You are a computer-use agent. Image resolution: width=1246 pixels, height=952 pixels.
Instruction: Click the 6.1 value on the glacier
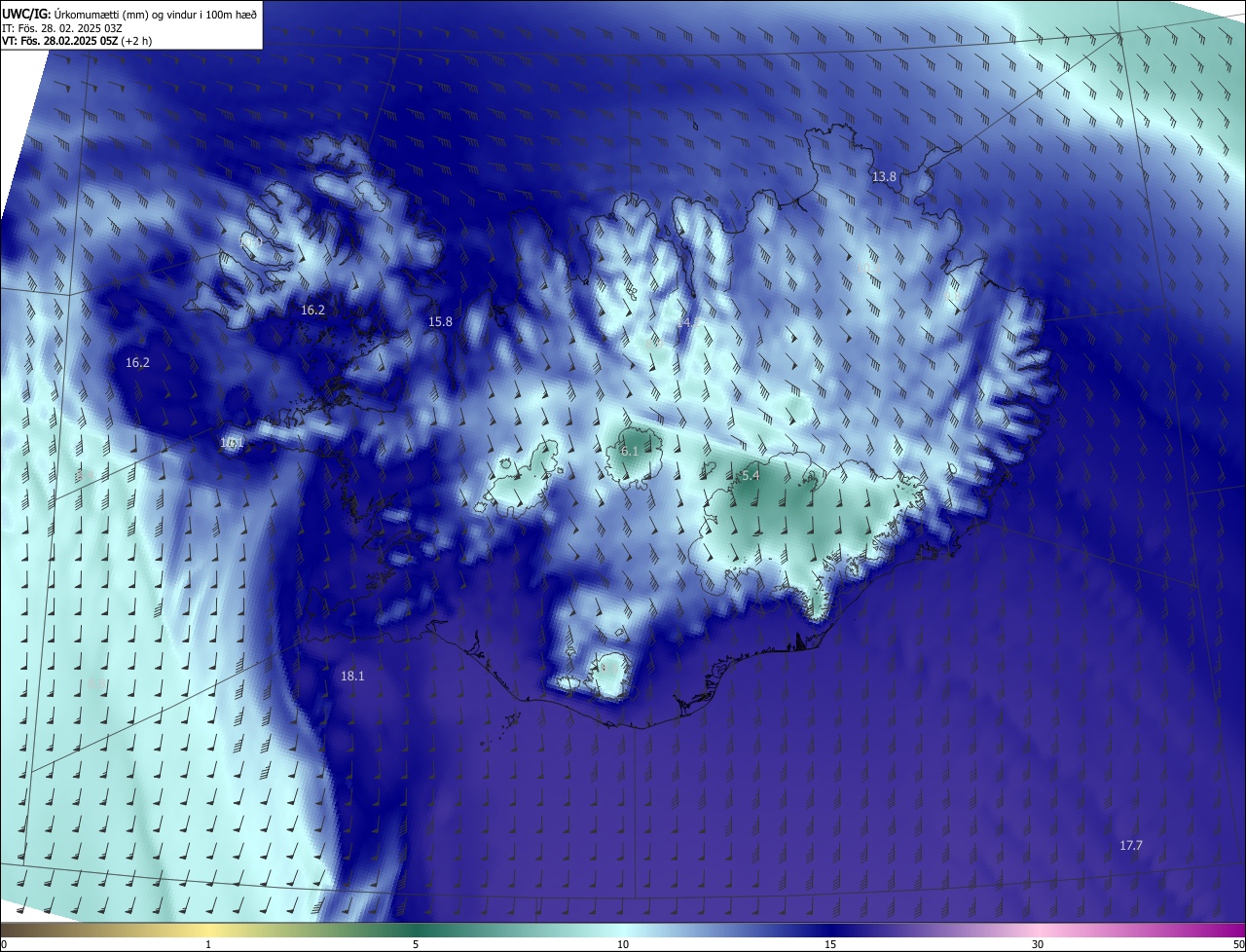click(629, 451)
